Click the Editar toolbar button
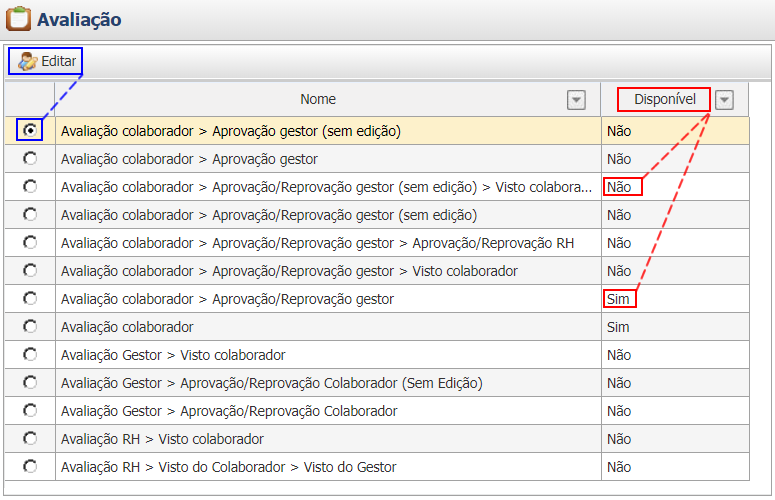Screen dimensions: 775x500 [46, 61]
